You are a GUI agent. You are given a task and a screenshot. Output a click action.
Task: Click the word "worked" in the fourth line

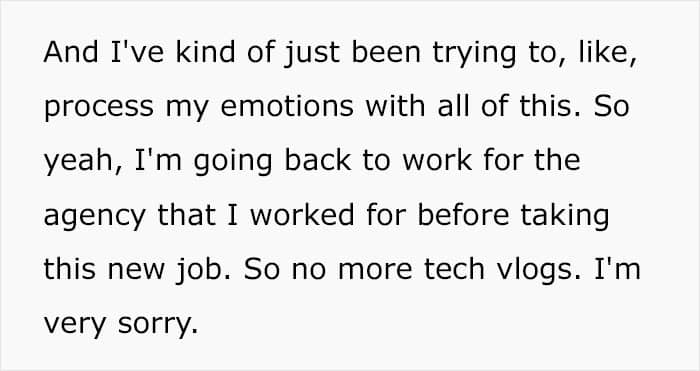[303, 215]
